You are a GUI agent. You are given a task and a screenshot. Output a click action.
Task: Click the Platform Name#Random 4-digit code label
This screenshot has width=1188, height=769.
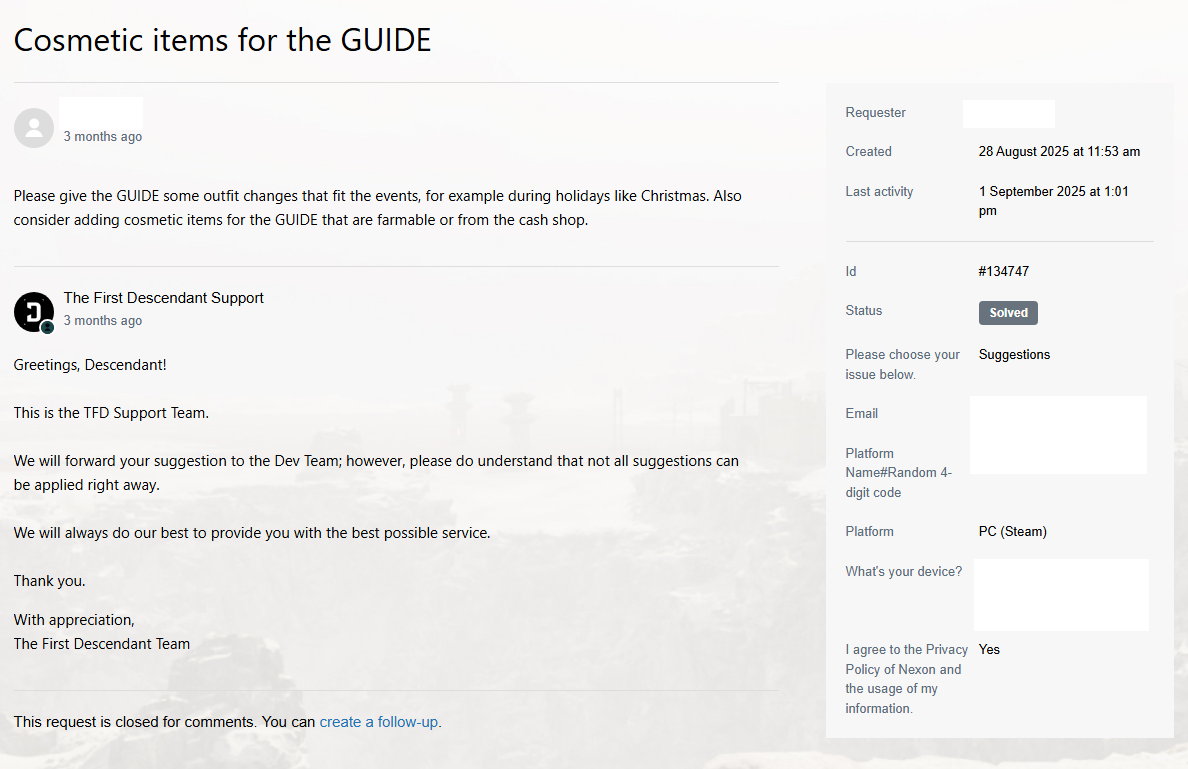pyautogui.click(x=899, y=473)
